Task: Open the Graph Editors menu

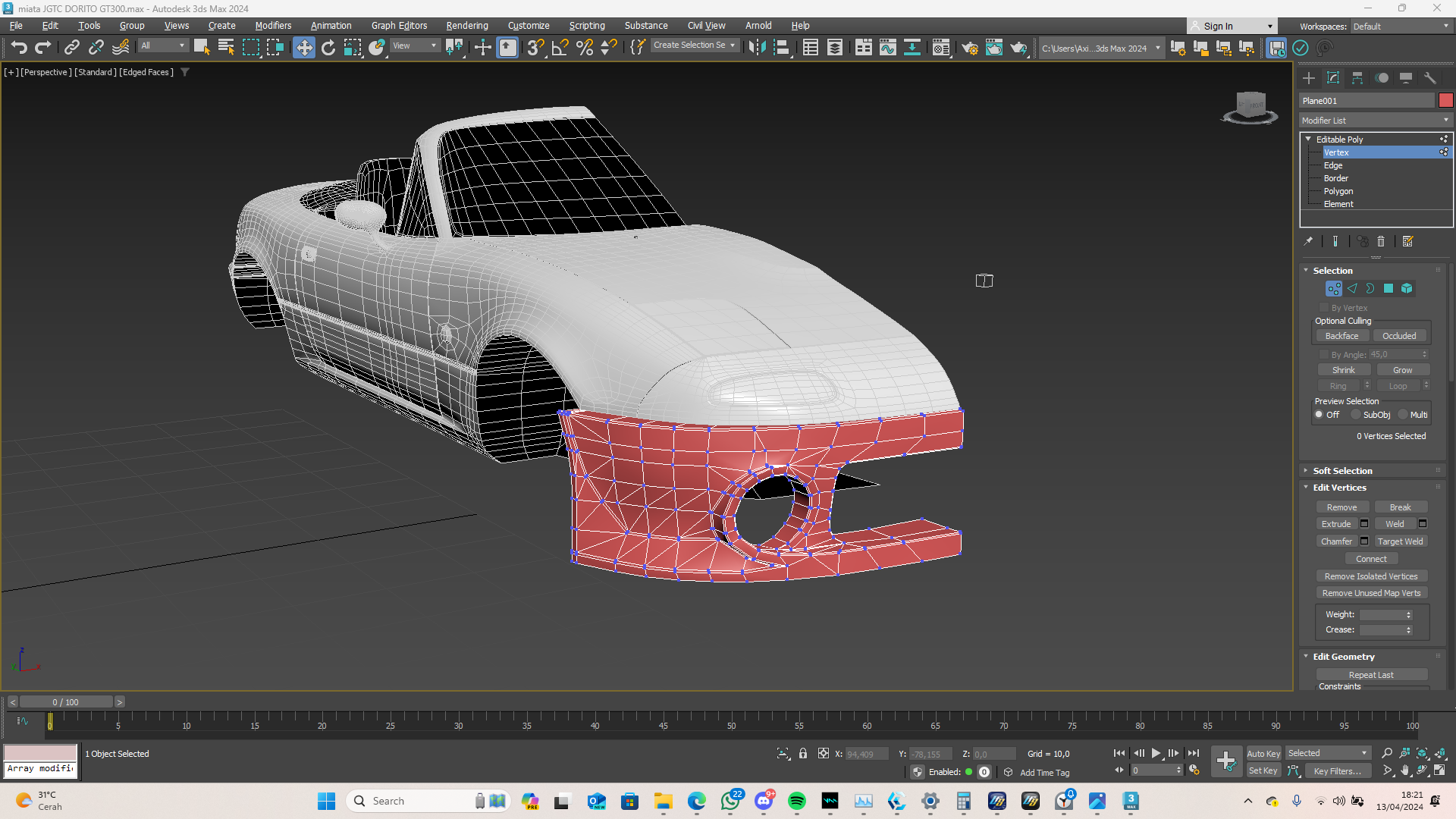Action: click(399, 25)
